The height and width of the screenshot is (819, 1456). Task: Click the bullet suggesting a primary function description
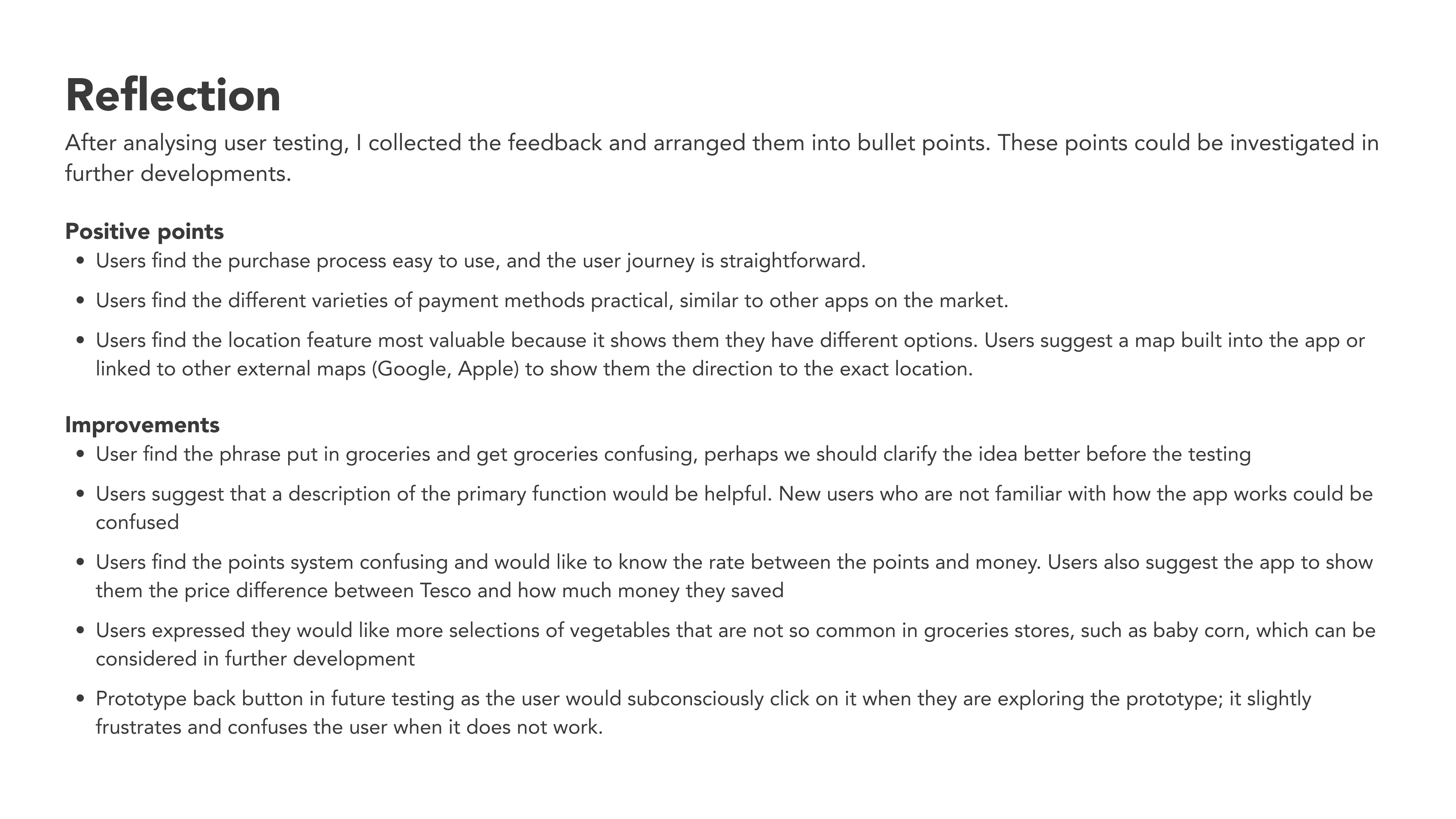pyautogui.click(x=734, y=494)
